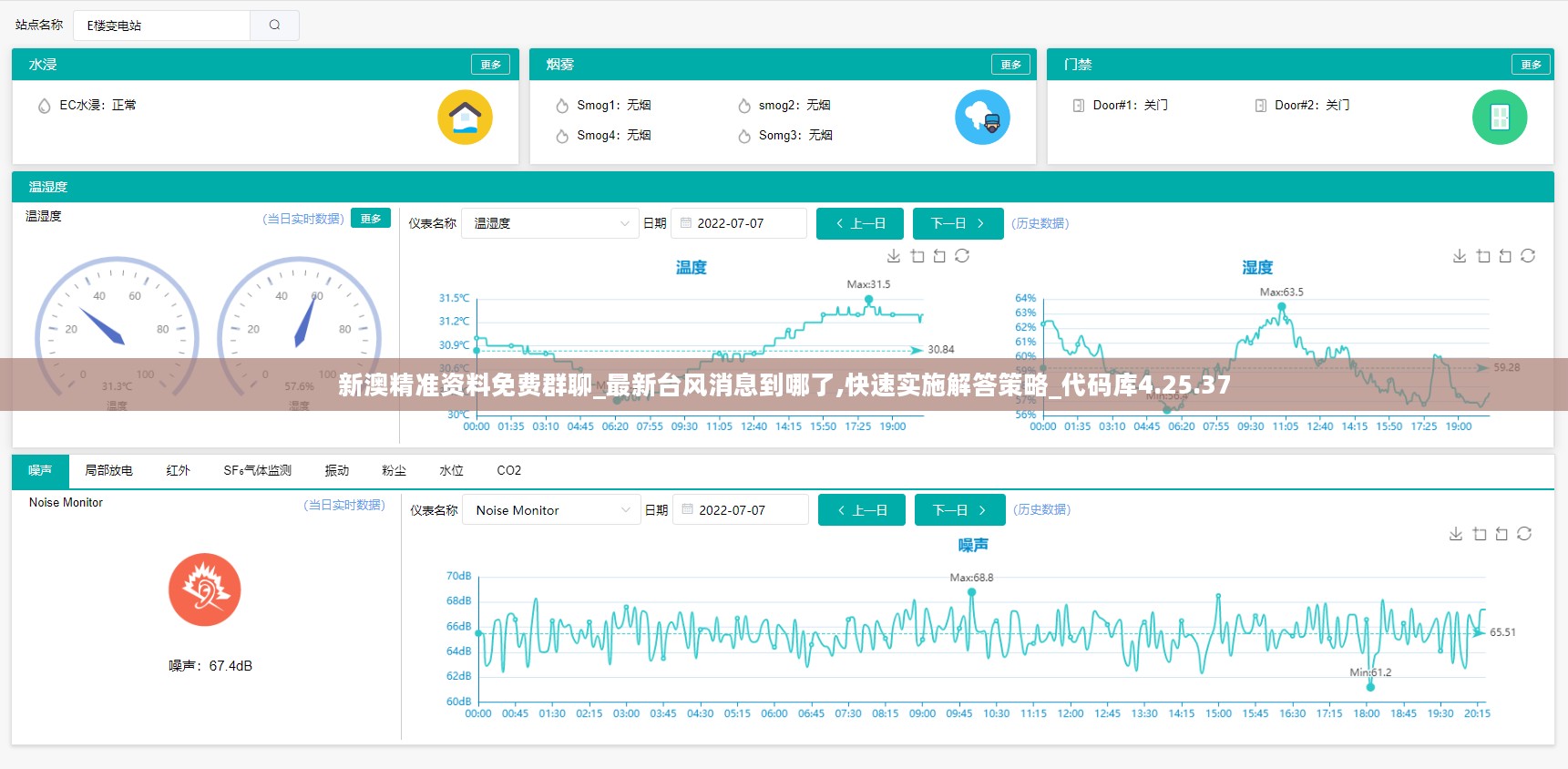
Task: Go to next day for noise chart
Action: pos(960,510)
